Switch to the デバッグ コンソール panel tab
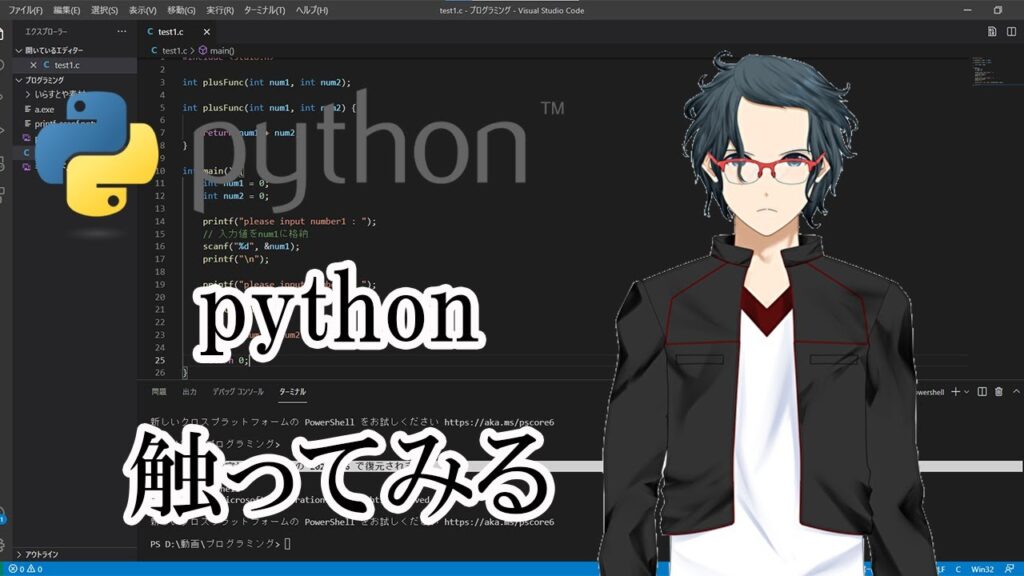 [x=237, y=392]
